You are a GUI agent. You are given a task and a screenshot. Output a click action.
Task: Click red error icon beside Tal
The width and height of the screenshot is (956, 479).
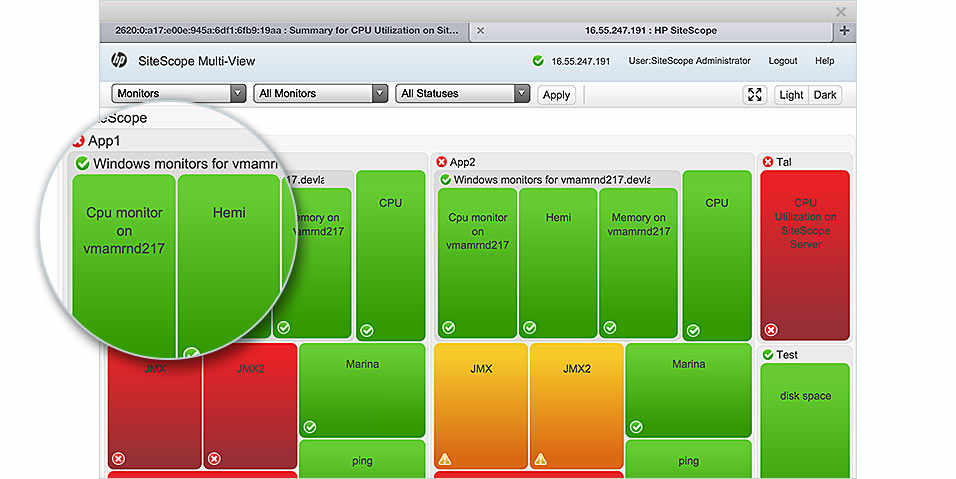(x=768, y=162)
